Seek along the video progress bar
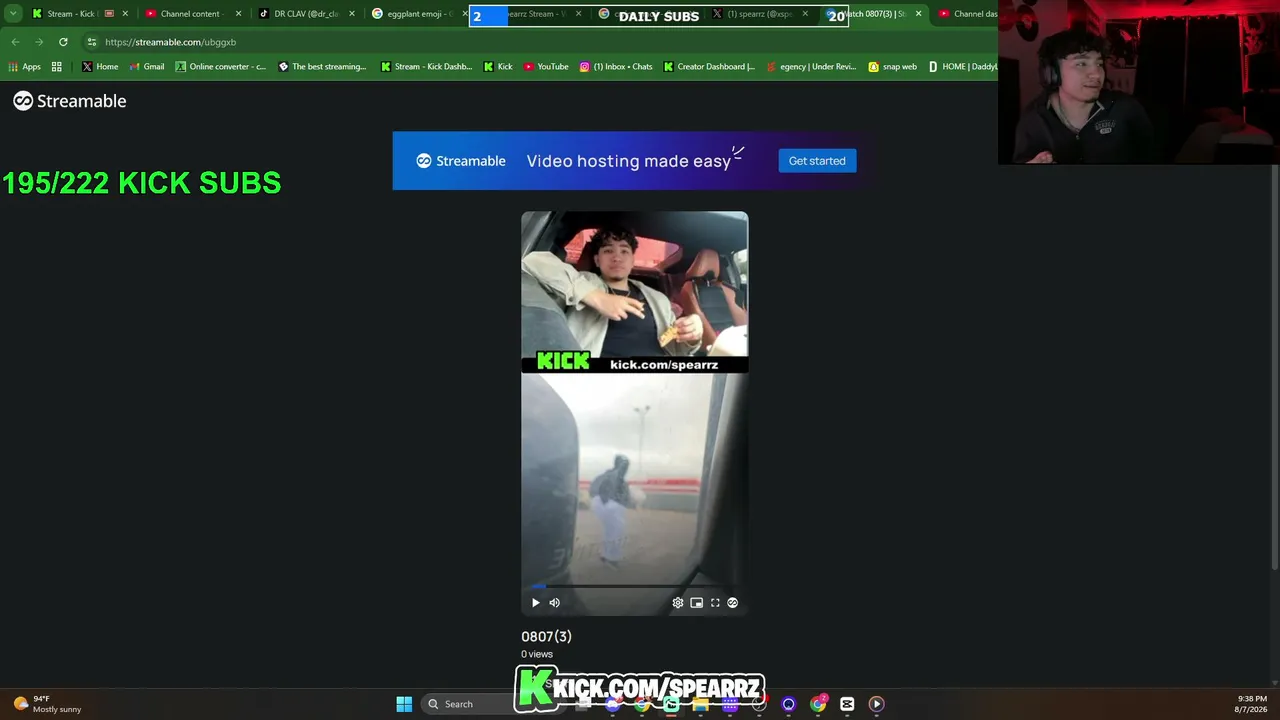1280x720 pixels. (634, 586)
